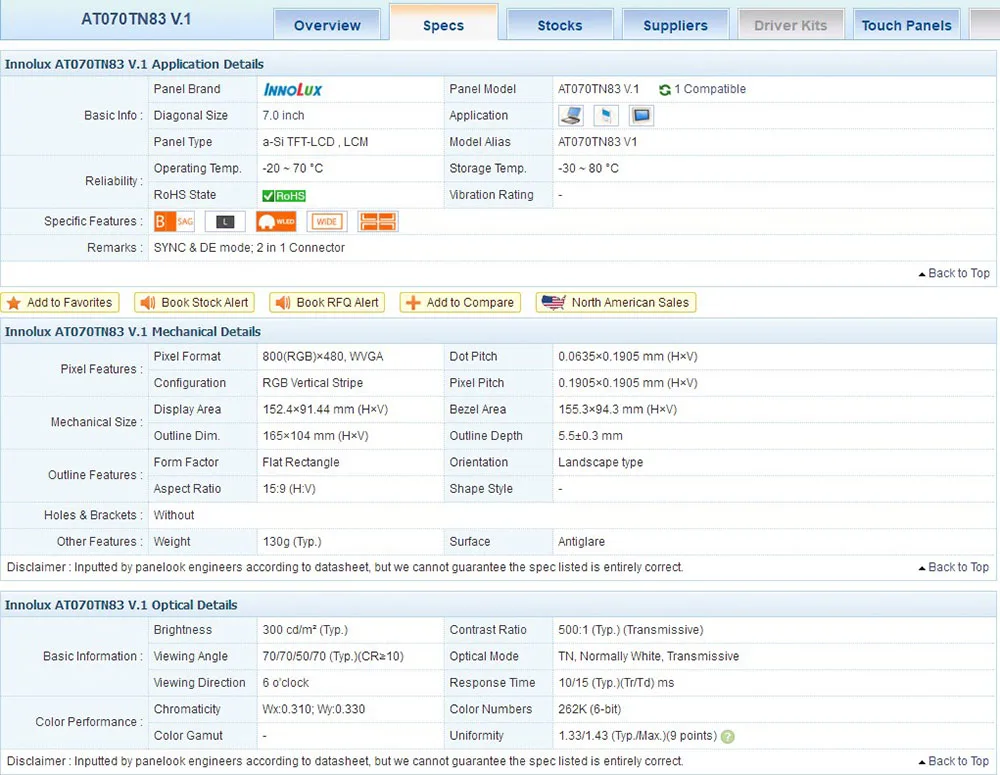Click the handheld device application icon

pyautogui.click(x=606, y=115)
